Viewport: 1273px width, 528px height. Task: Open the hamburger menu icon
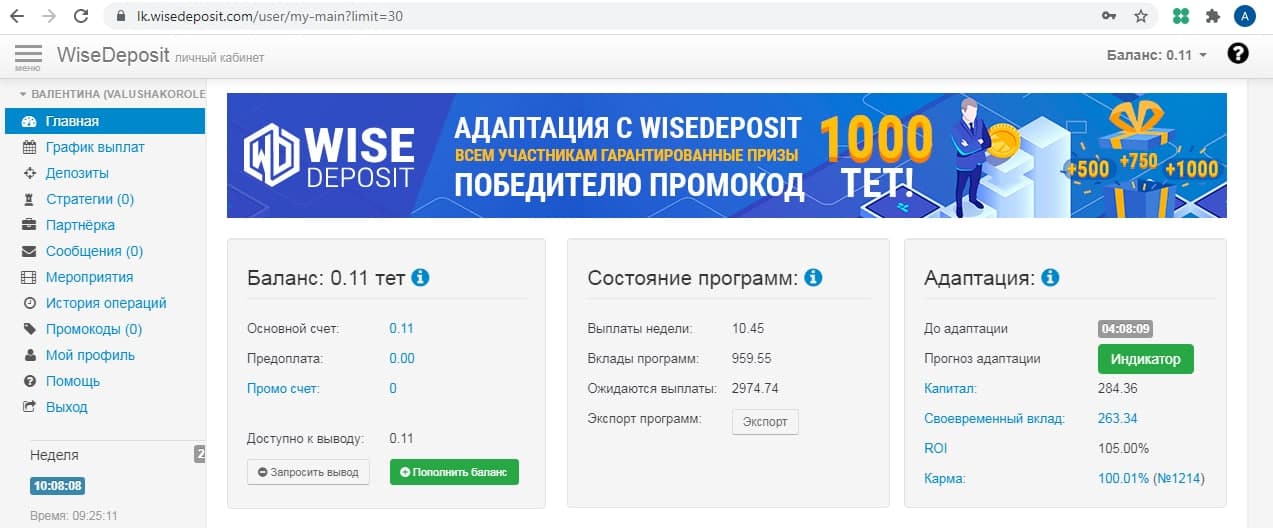(x=28, y=55)
